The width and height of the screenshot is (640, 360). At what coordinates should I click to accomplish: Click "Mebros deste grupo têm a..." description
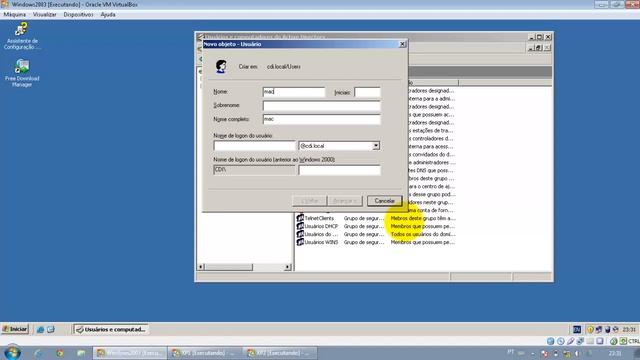point(423,218)
